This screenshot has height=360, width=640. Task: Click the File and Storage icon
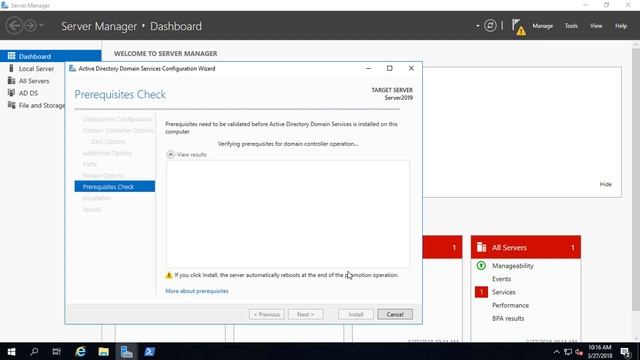click(11, 105)
